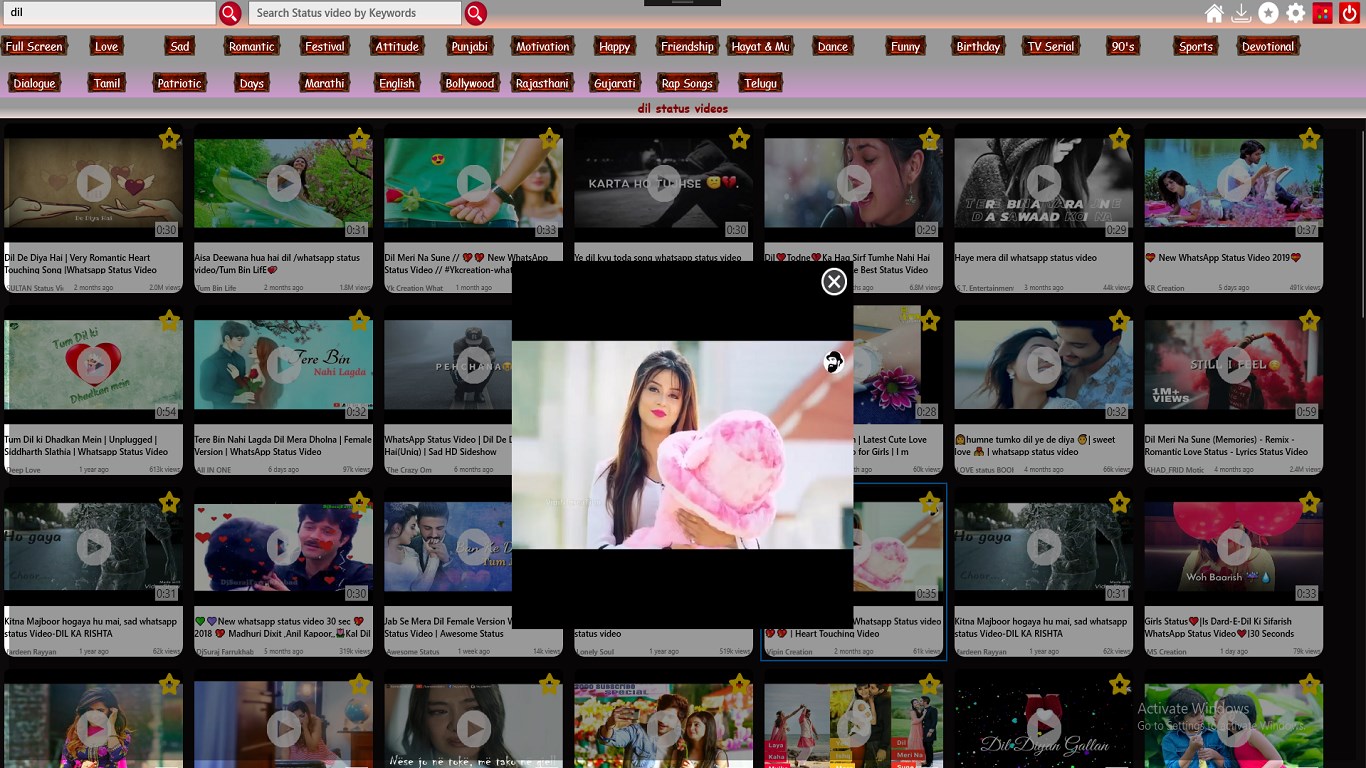Click the "dil status videos" heading

(683, 108)
